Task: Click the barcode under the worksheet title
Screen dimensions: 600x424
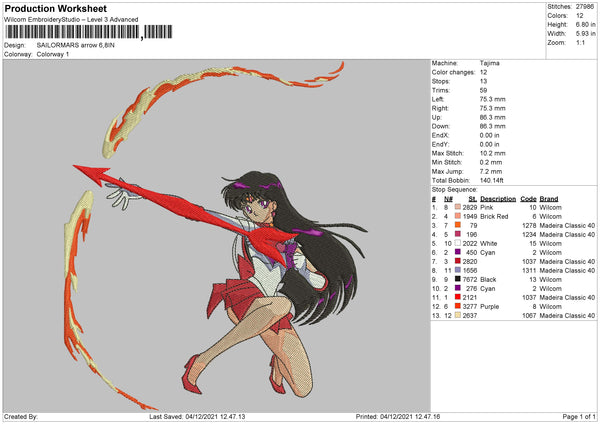Action: point(89,32)
